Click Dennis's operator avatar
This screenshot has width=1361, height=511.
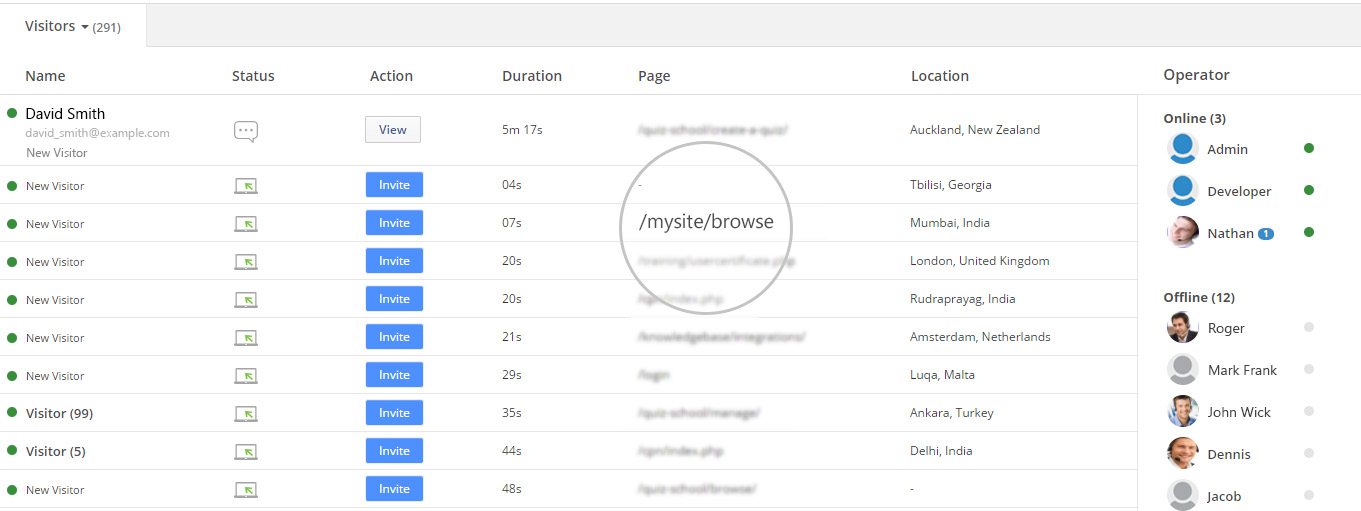click(x=1183, y=454)
